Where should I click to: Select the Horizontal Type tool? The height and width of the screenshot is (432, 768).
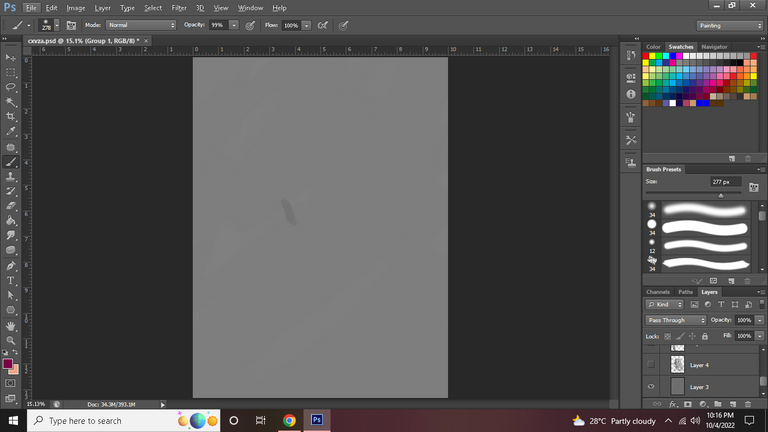coord(10,281)
